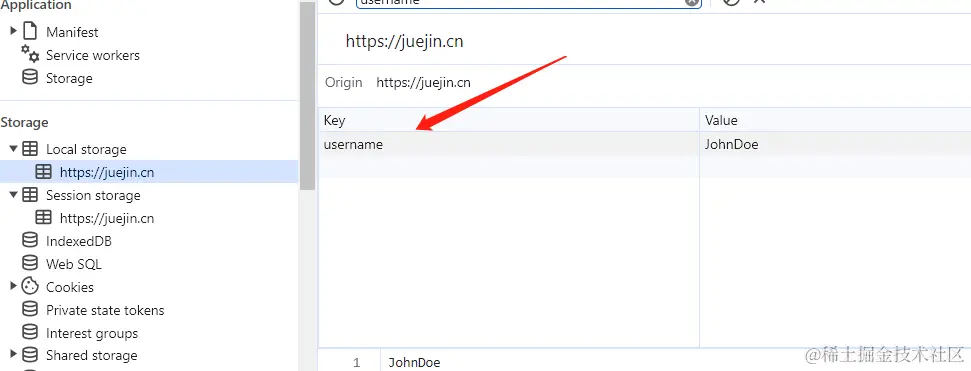Expand the Cookies tree arrow
The height and width of the screenshot is (371, 971).
click(x=14, y=286)
